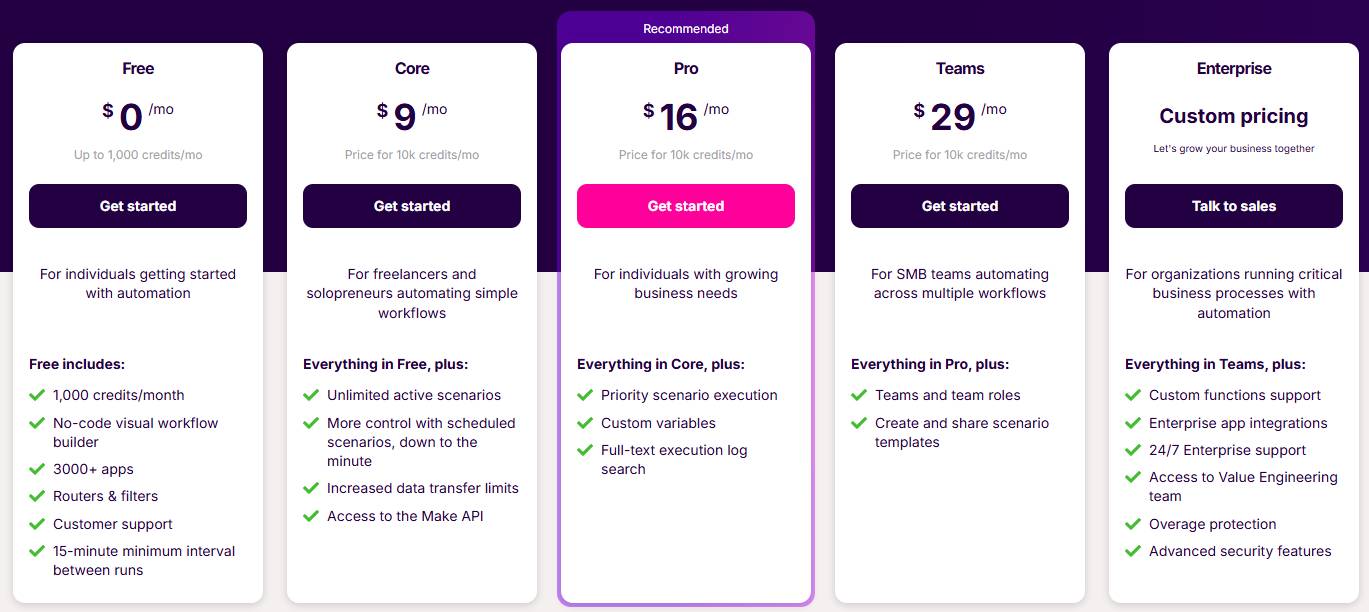This screenshot has height=612, width=1369.
Task: Click the checkmark beside Routers & filters
Action: [37, 496]
